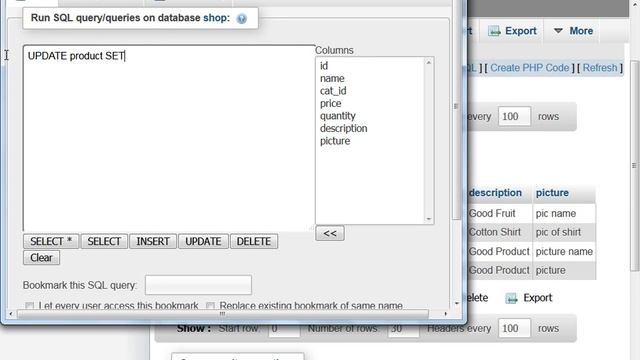
Task: Click the UPDATE button
Action: (x=203, y=241)
